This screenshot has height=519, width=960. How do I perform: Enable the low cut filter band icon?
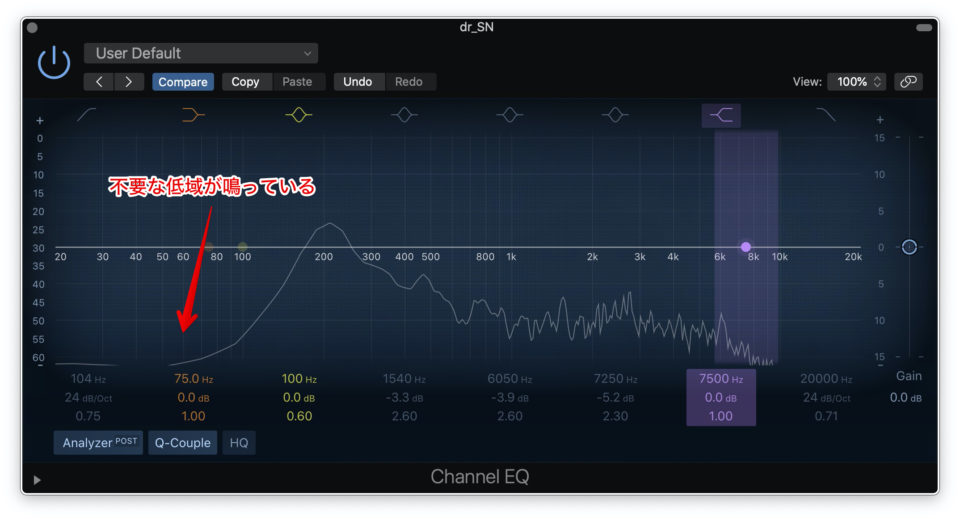click(87, 116)
